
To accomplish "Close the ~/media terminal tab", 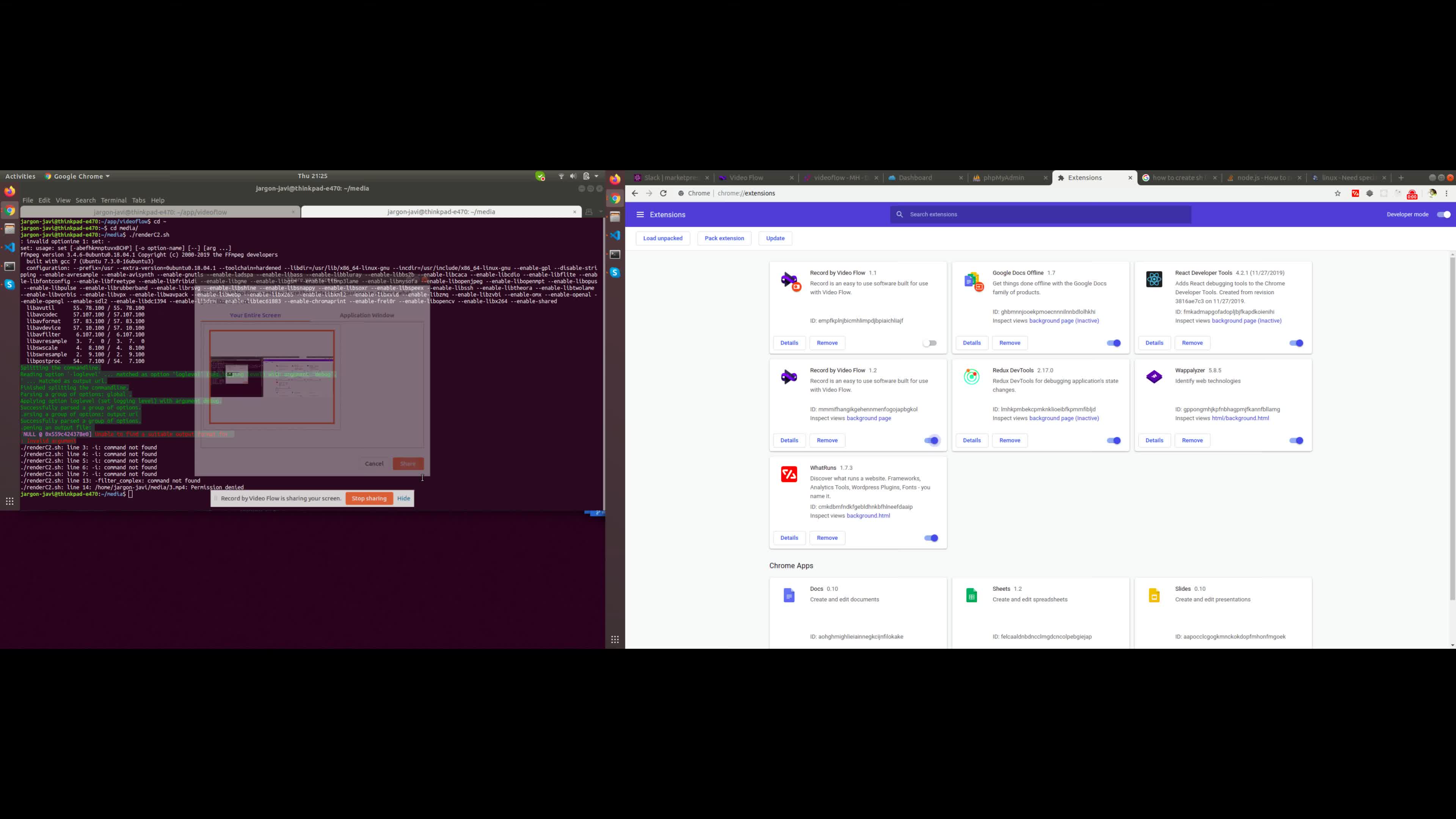I will (574, 212).
